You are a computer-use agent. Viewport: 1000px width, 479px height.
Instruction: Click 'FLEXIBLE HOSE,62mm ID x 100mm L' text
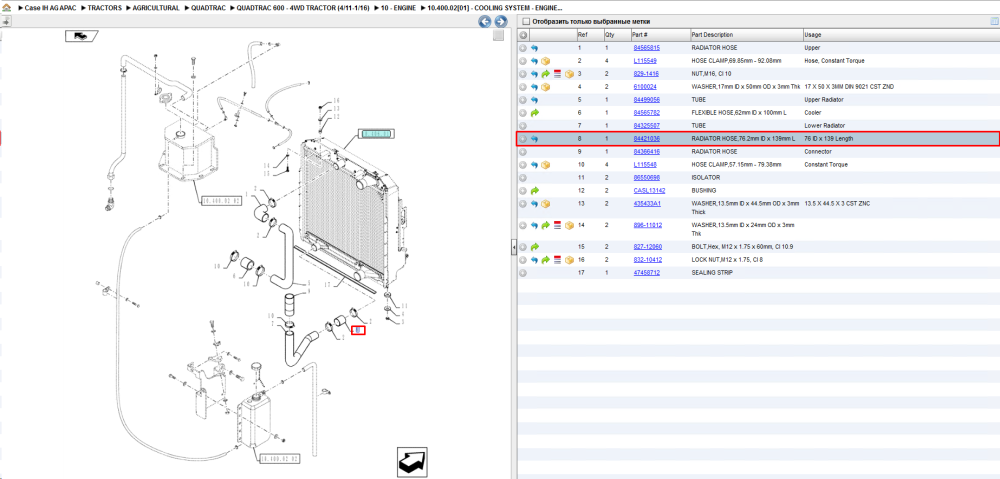[x=742, y=113]
